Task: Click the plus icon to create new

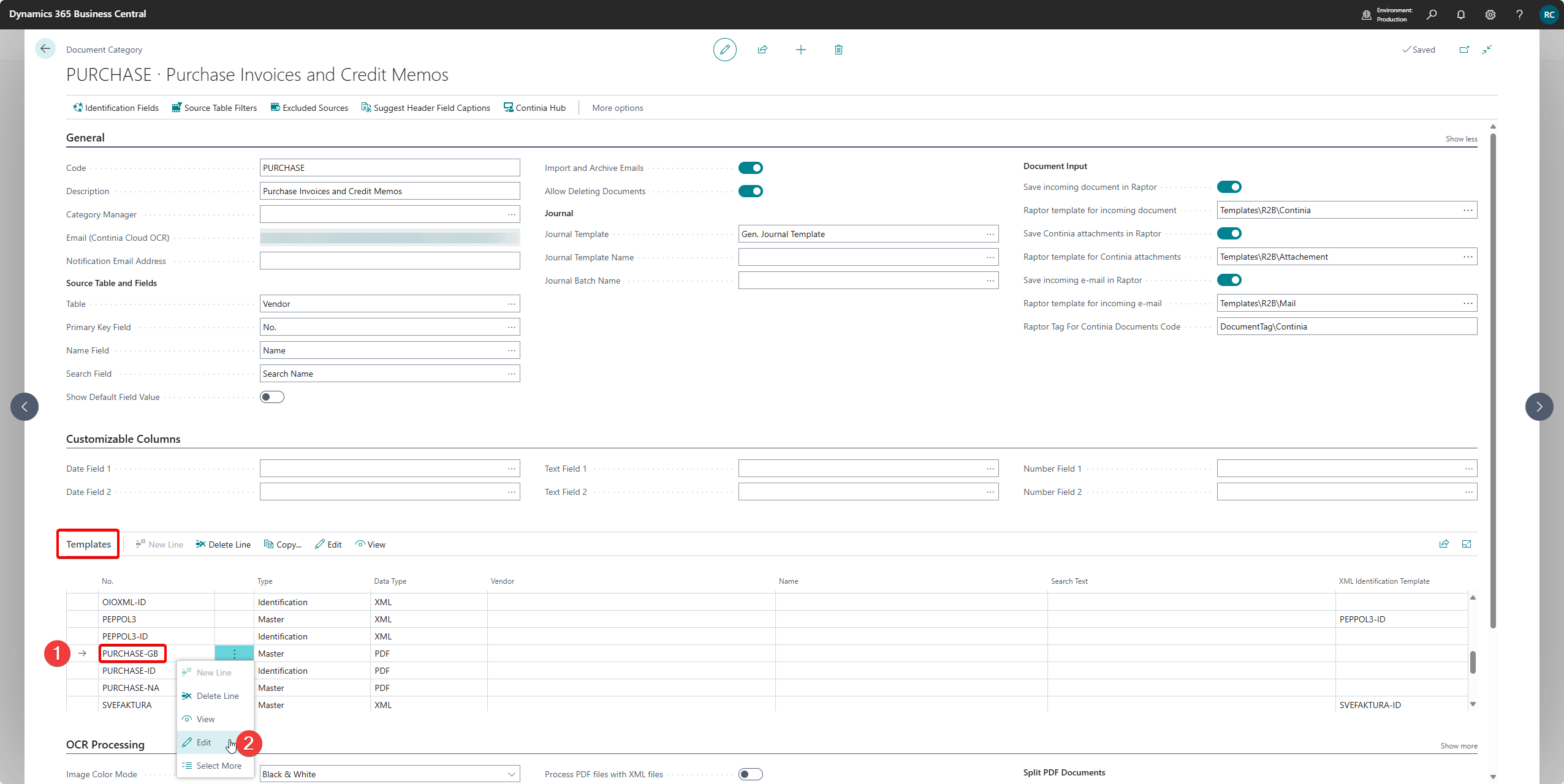Action: [x=800, y=50]
